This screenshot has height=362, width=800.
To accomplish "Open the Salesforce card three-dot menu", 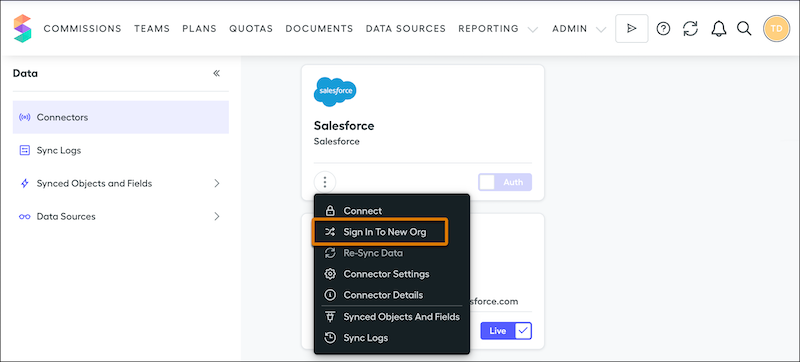I will [325, 182].
